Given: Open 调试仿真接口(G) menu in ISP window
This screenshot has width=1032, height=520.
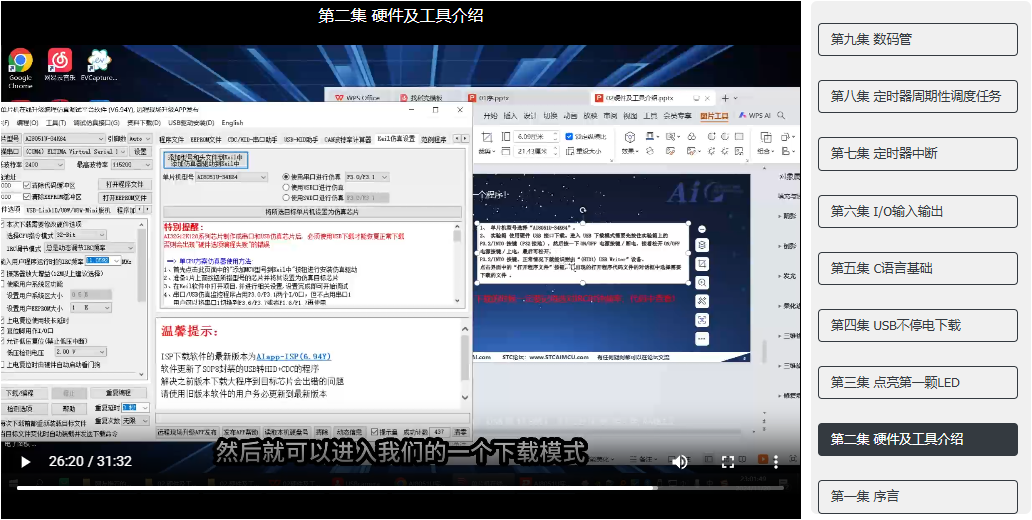Looking at the screenshot, I should coord(96,122).
